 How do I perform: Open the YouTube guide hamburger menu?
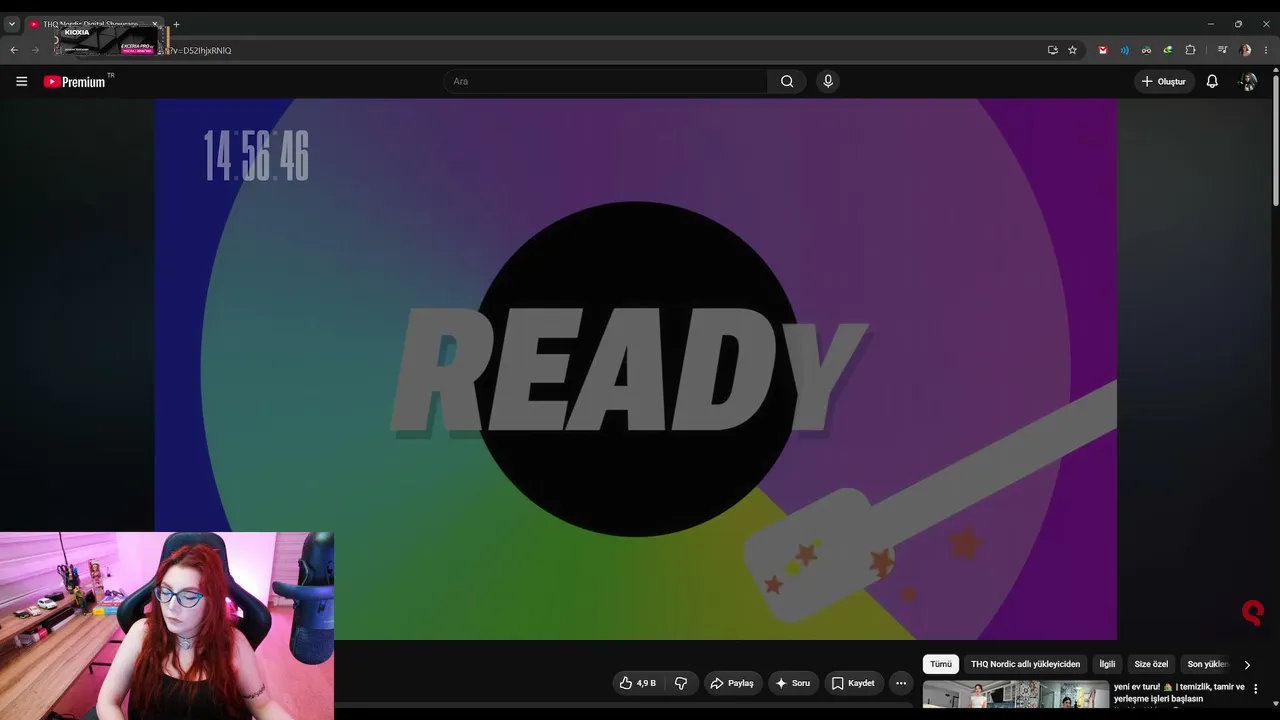pyautogui.click(x=21, y=81)
